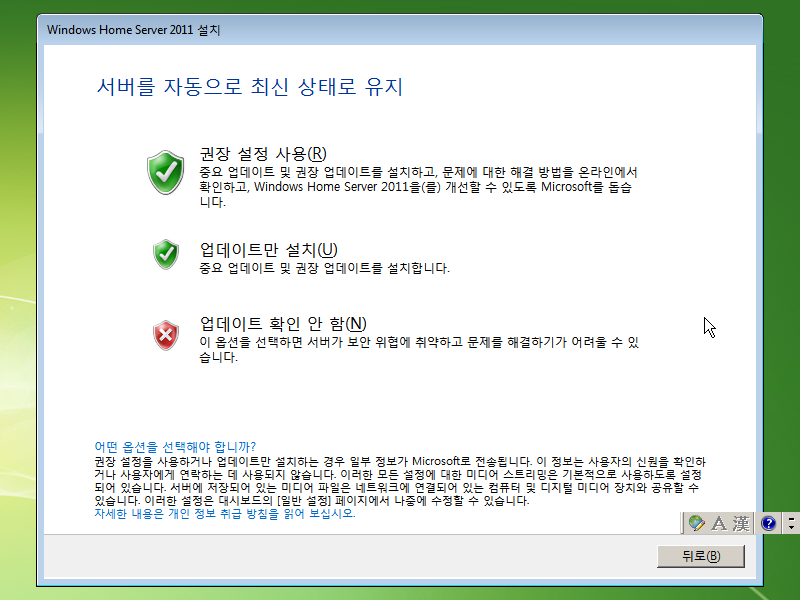The height and width of the screenshot is (600, 800).
Task: Open the 어떤 옵션을 선택해야 합니까? link
Action: click(175, 447)
